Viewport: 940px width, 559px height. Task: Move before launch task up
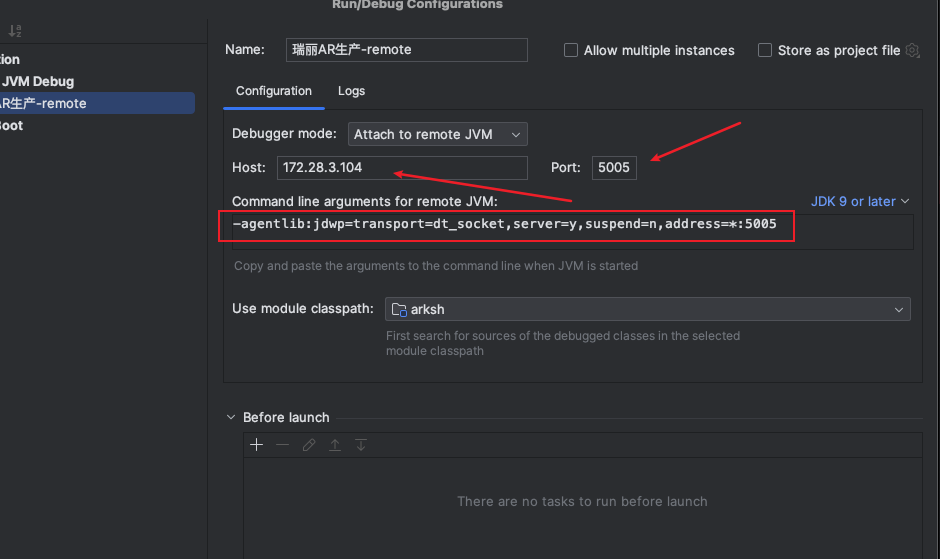tap(335, 445)
